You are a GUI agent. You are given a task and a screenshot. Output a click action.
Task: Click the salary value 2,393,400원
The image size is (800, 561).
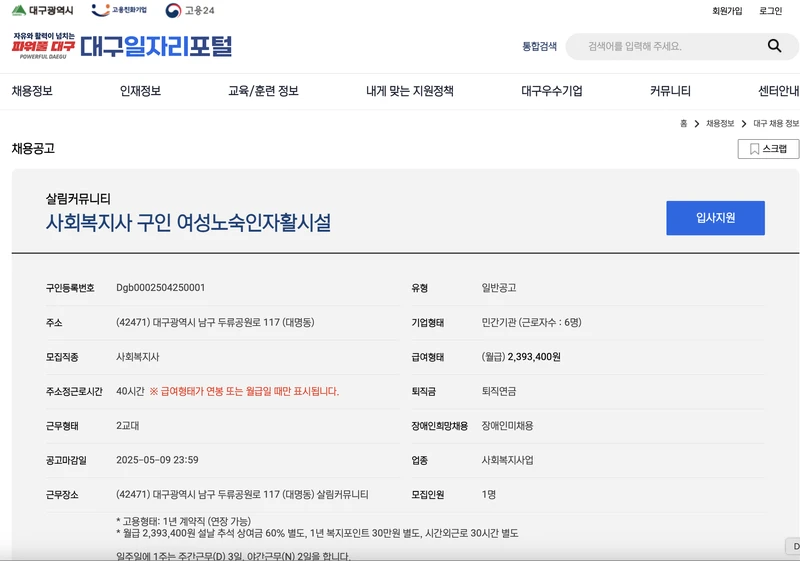pos(534,356)
